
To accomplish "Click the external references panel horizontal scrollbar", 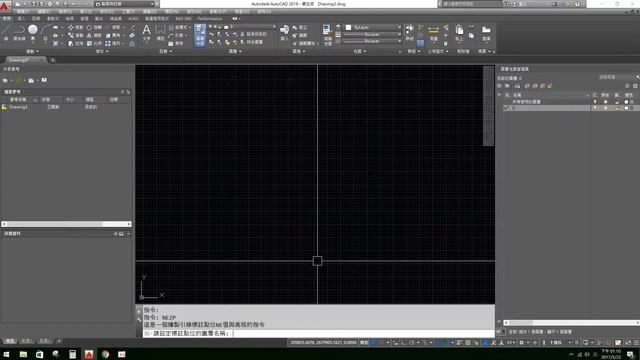I will click(67, 224).
